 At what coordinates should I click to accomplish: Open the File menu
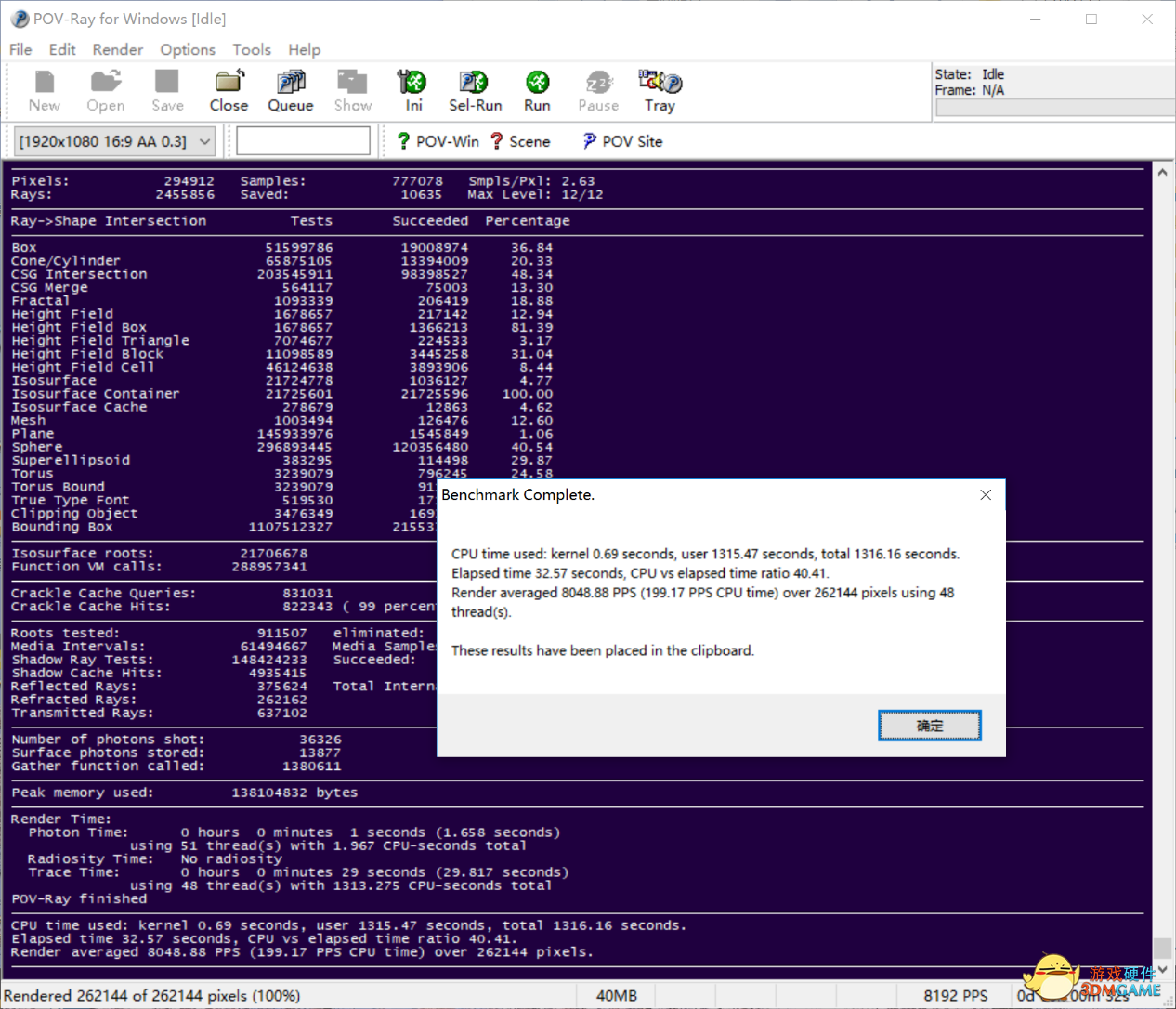20,49
